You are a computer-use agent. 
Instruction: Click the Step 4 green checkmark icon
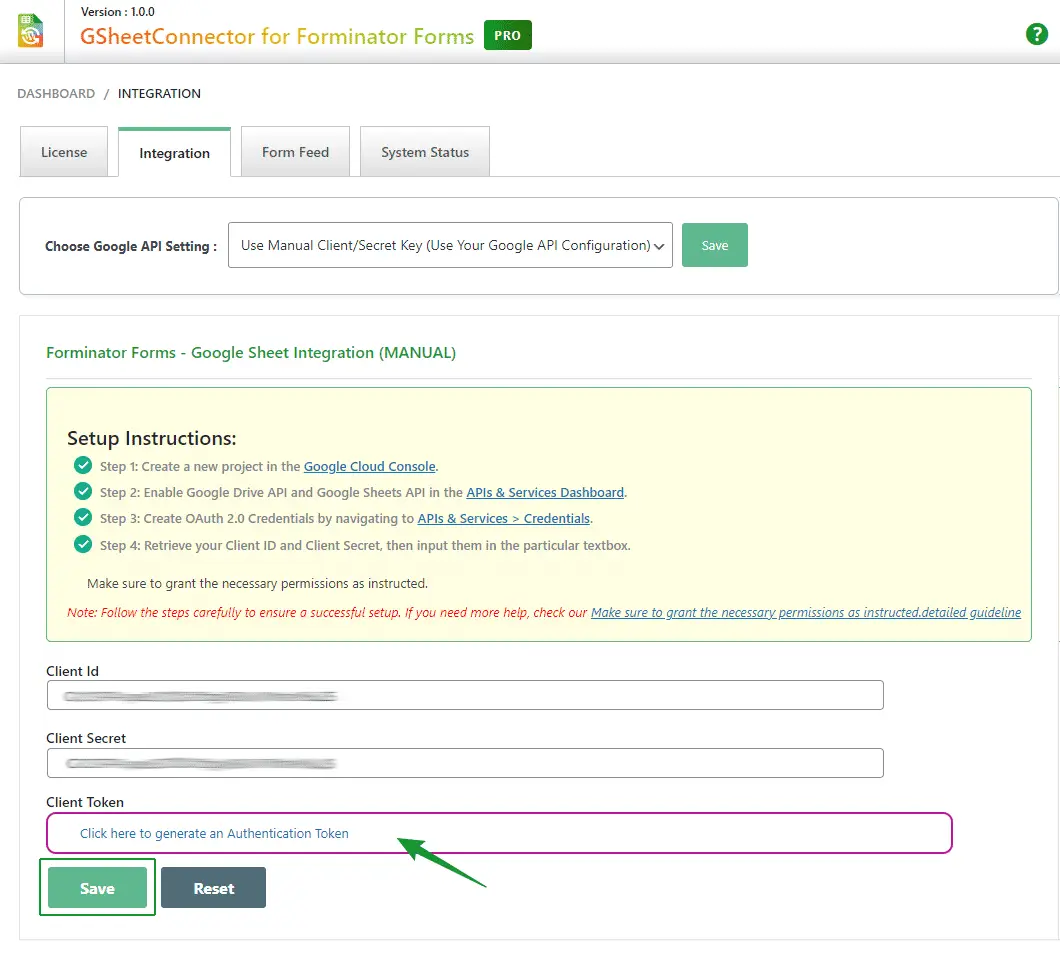[83, 545]
